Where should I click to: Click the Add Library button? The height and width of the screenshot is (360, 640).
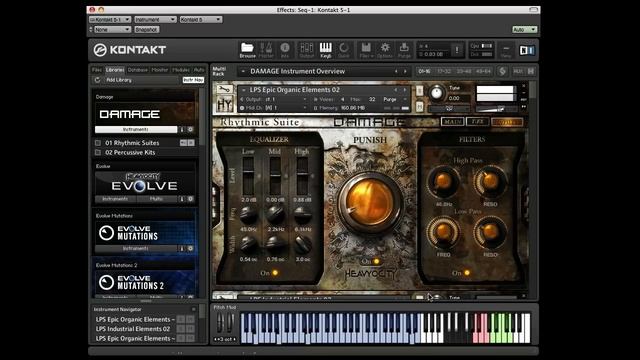coord(119,80)
